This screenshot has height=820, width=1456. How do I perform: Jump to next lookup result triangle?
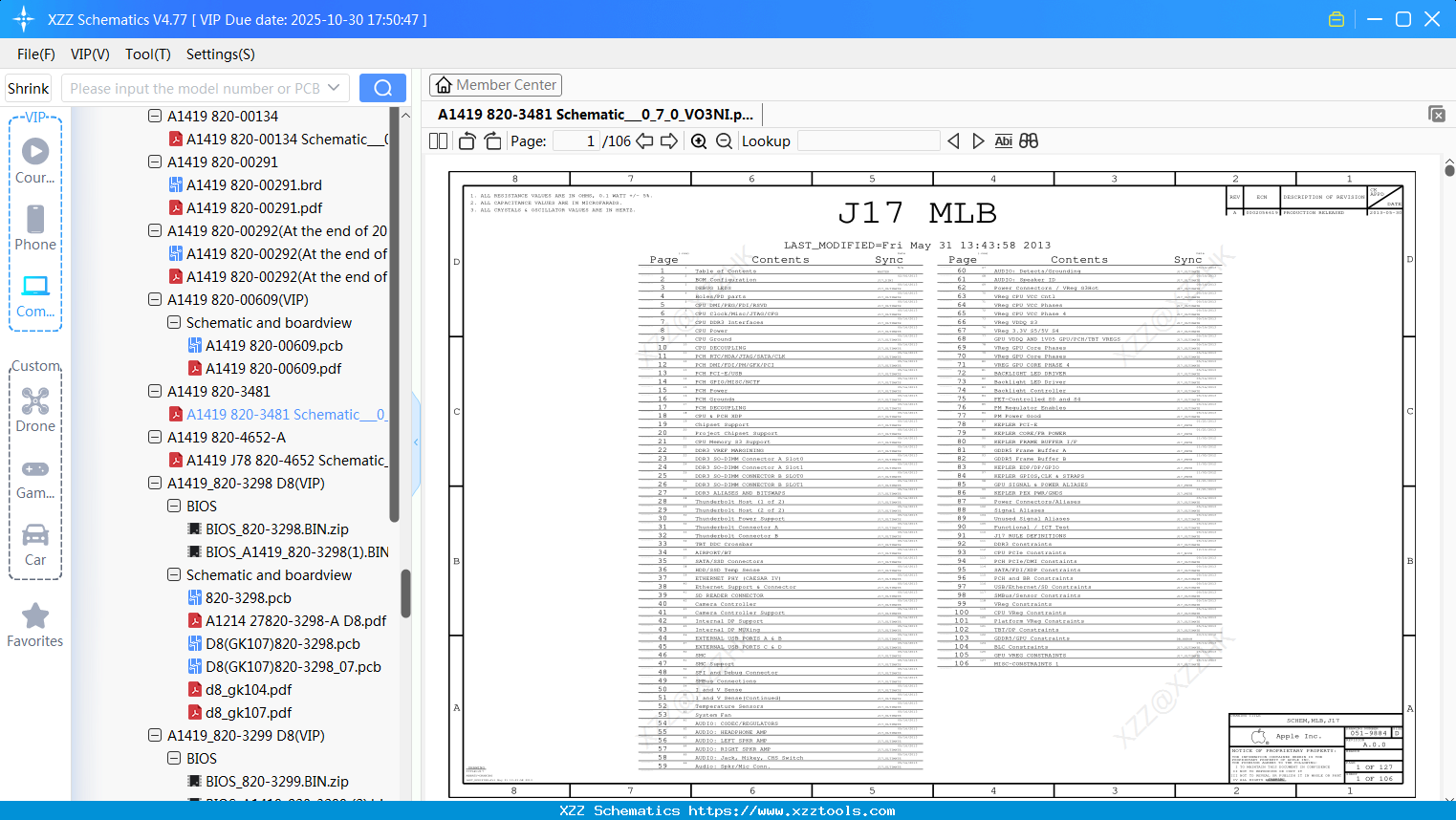click(978, 141)
